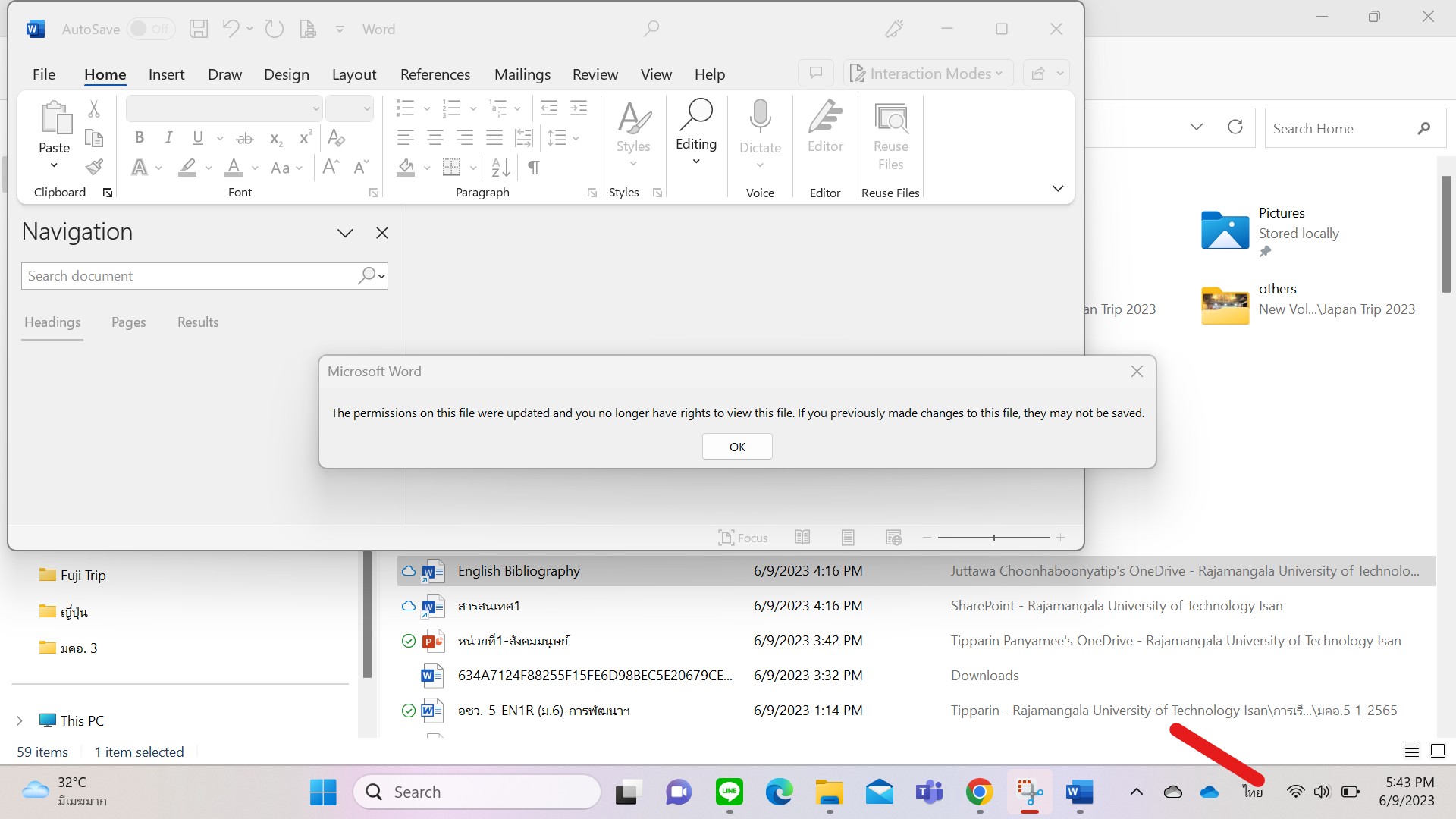Show paragraph marks
This screenshot has width=1456, height=819.
click(533, 167)
